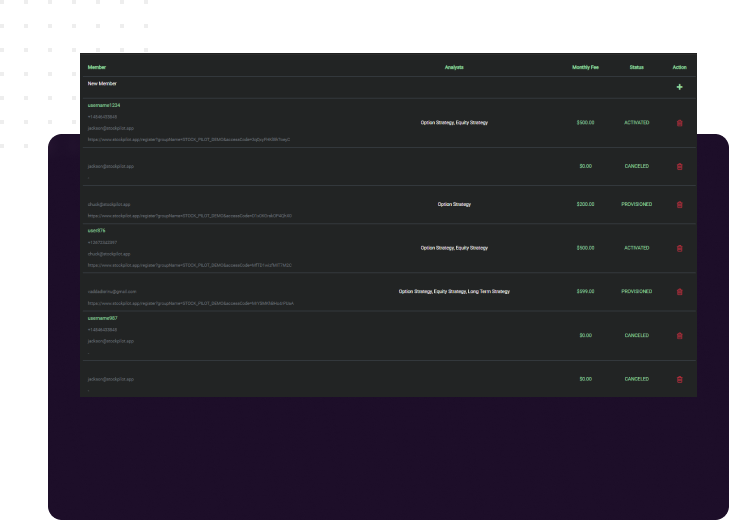This screenshot has width=729, height=520.
Task: Click the New Member row label
Action: click(102, 84)
